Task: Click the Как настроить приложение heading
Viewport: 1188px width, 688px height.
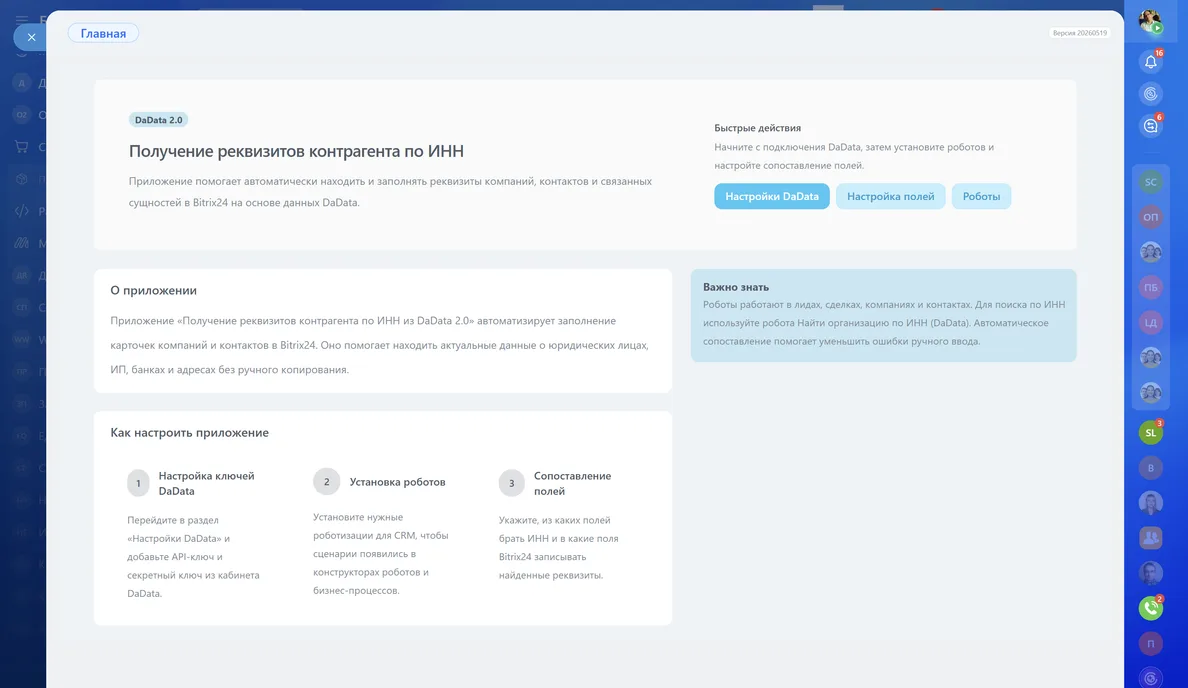Action: click(189, 433)
